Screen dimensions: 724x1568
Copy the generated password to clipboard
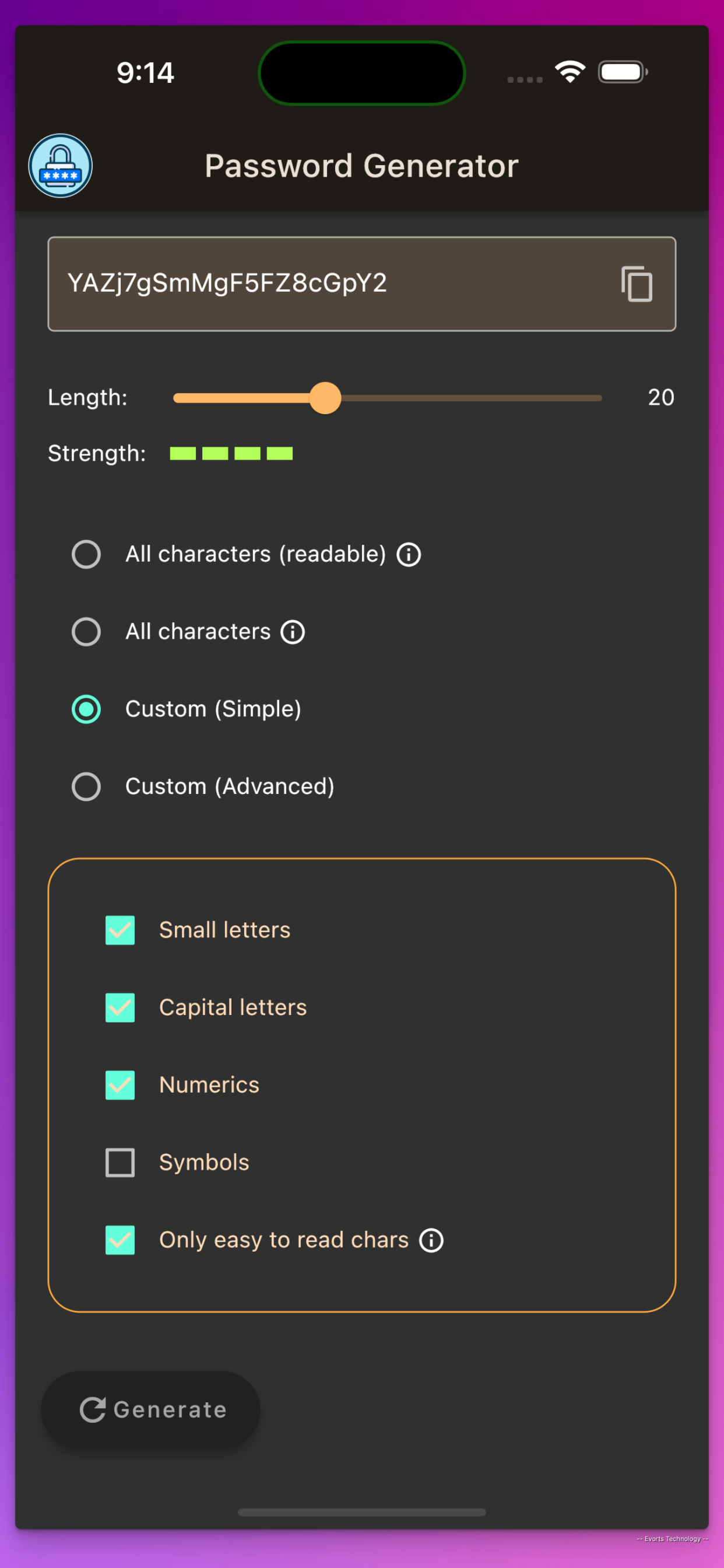pos(637,283)
